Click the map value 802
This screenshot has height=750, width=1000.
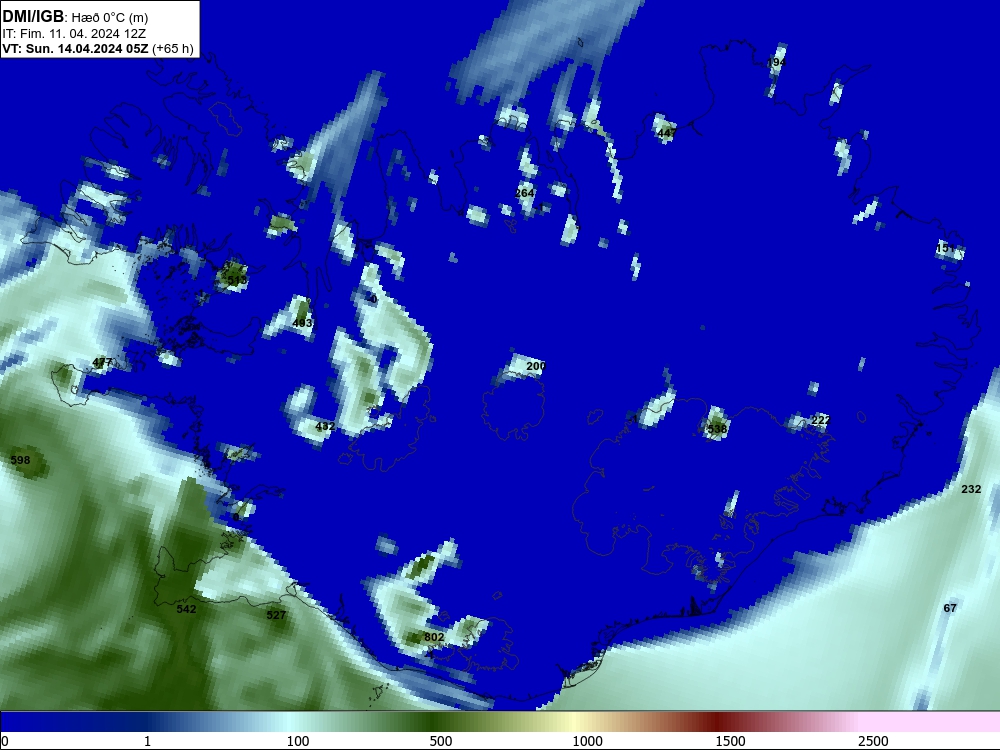(x=434, y=637)
